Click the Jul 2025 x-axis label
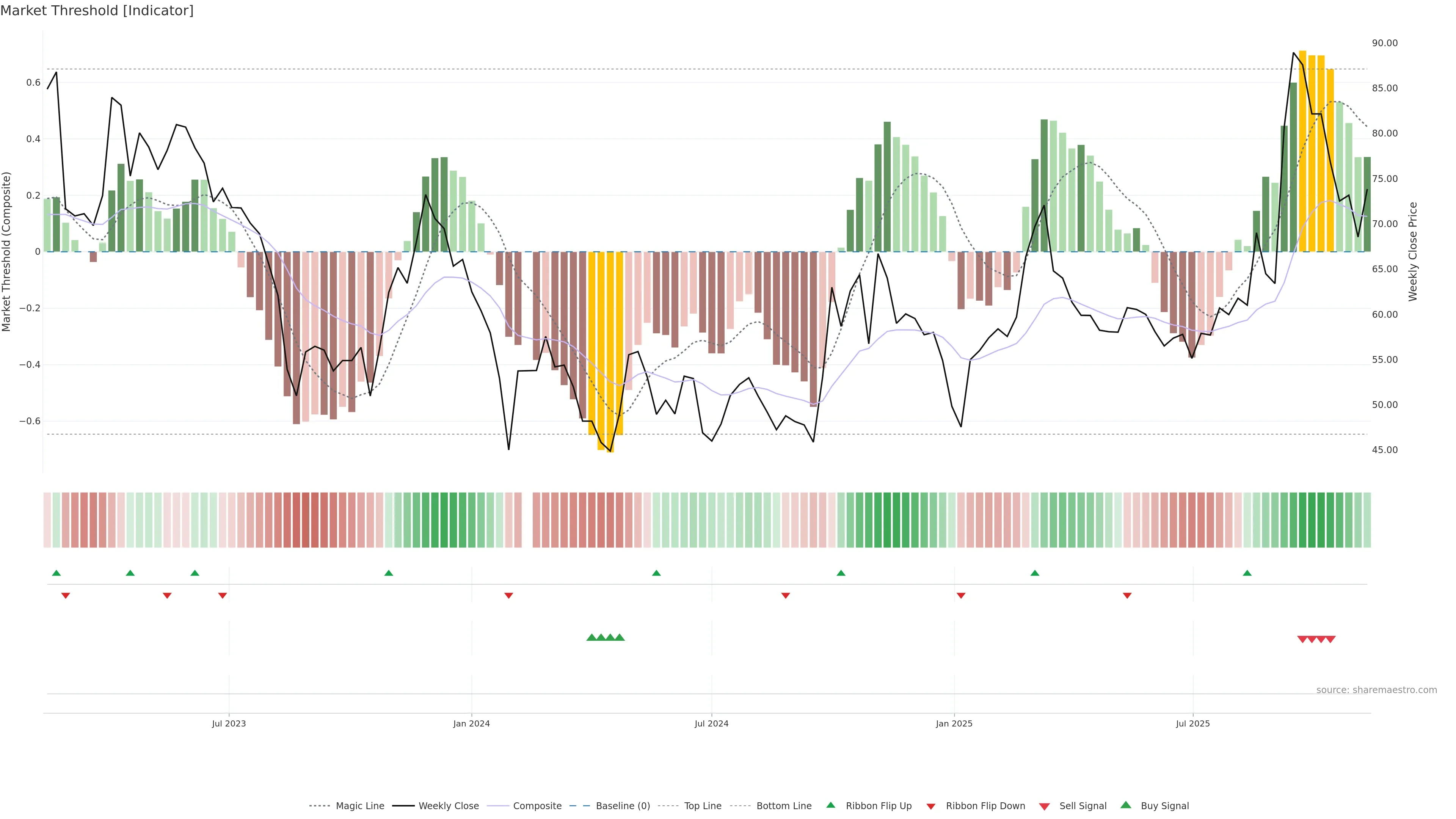 coord(1192,723)
